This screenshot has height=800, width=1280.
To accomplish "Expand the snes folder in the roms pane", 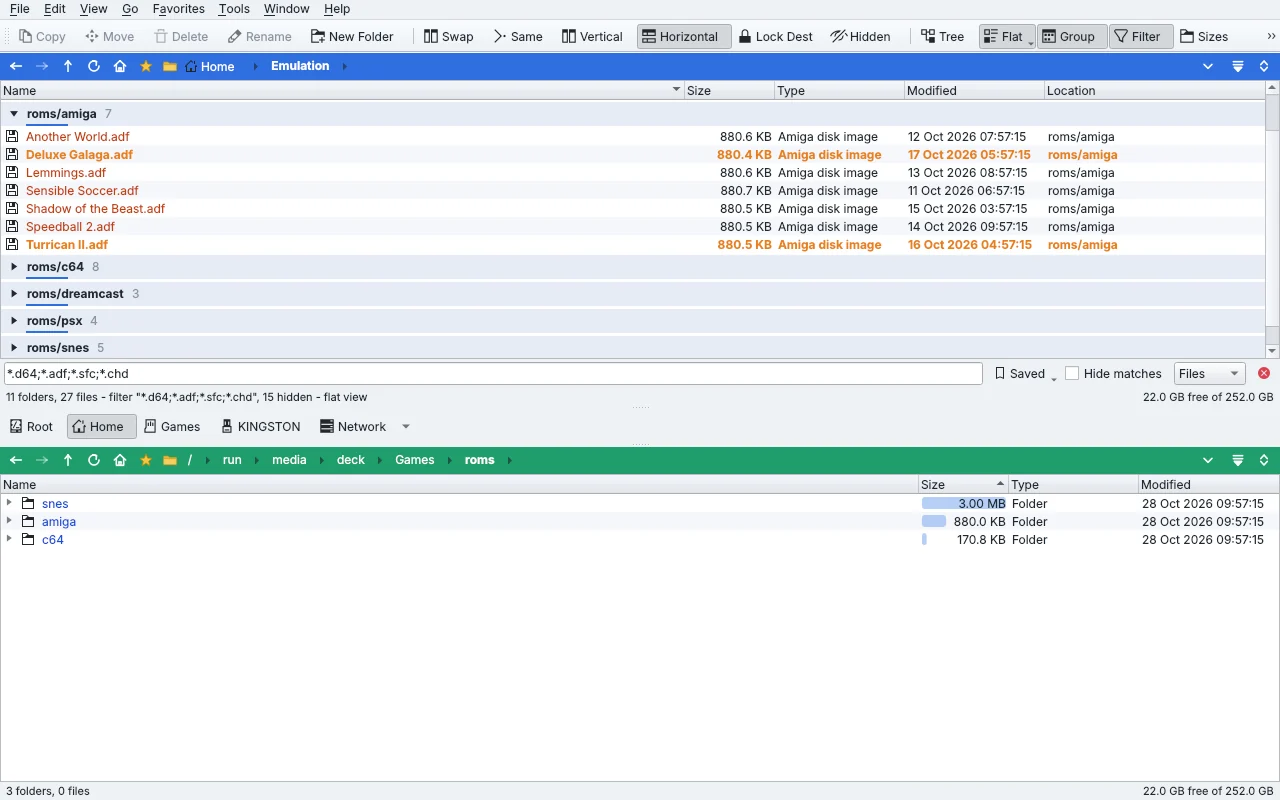I will click(9, 503).
